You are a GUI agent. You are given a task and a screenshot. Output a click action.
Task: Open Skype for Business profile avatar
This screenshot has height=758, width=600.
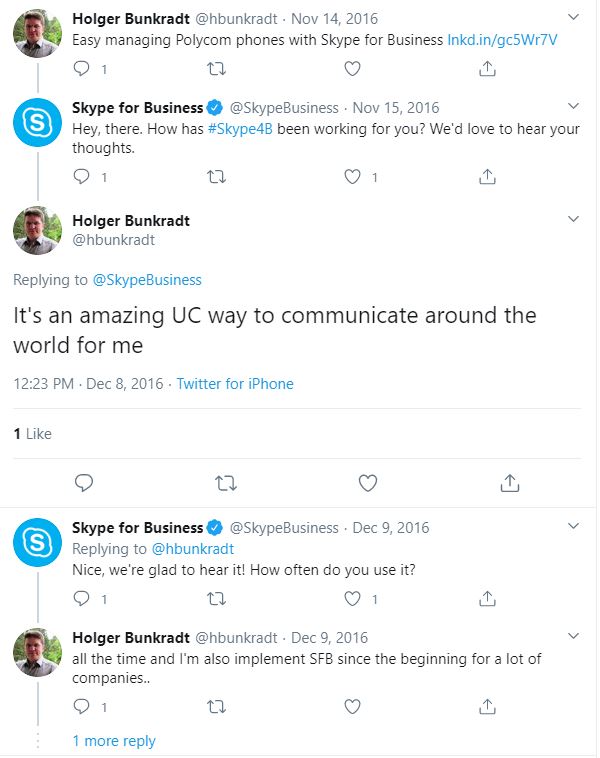point(38,125)
